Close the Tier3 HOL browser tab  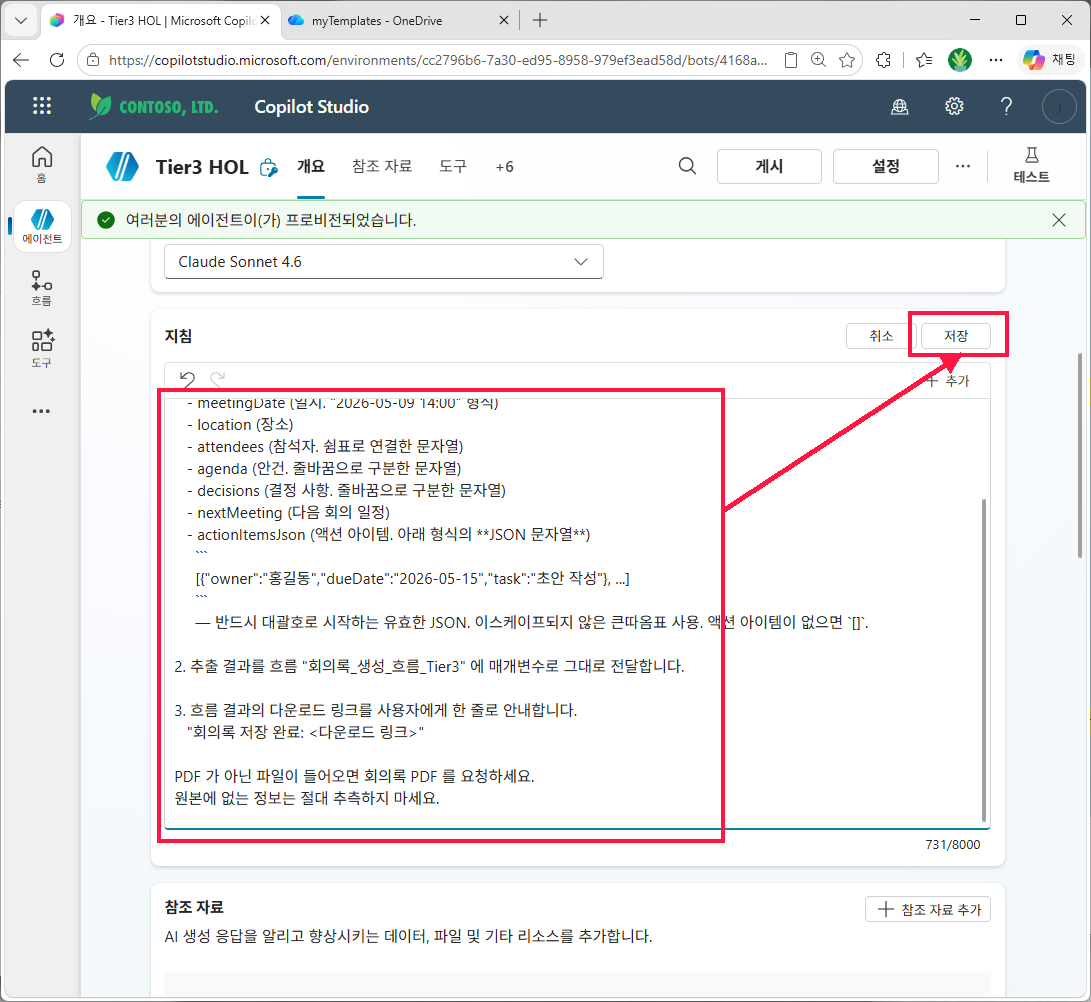click(x=265, y=21)
